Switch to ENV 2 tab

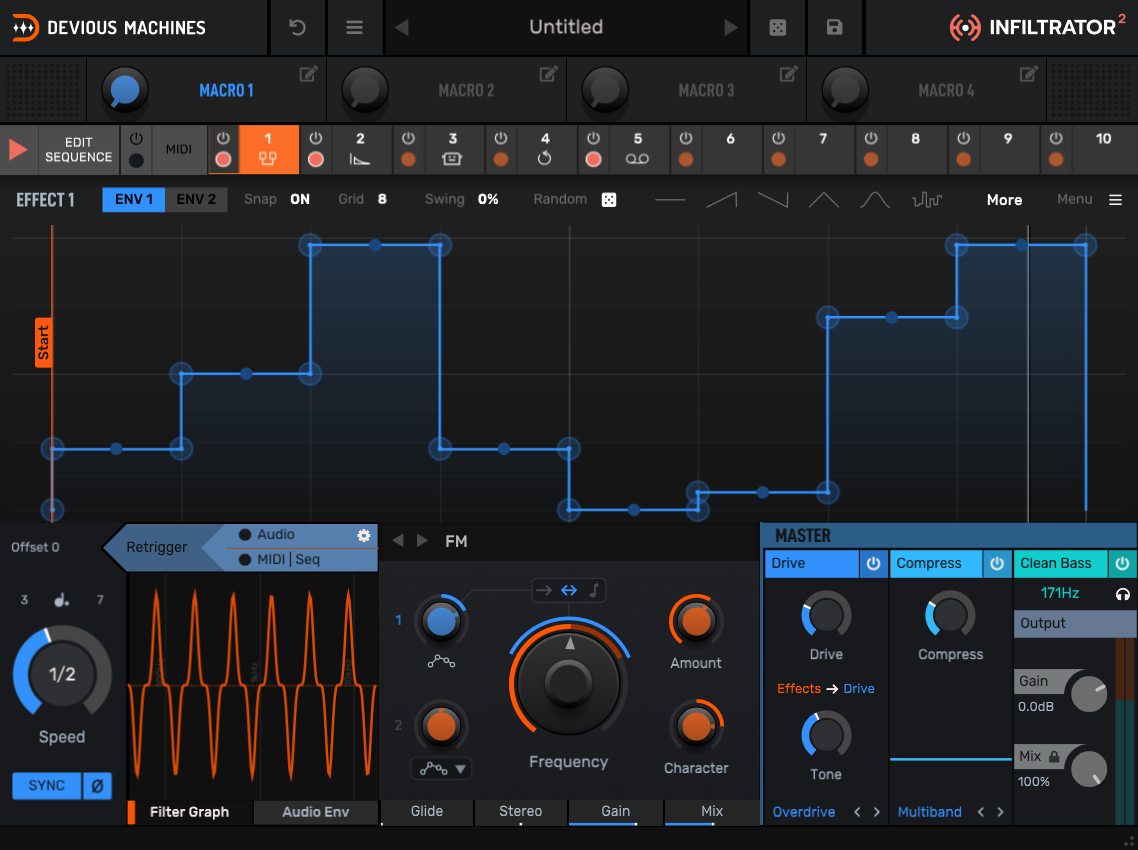(196, 200)
